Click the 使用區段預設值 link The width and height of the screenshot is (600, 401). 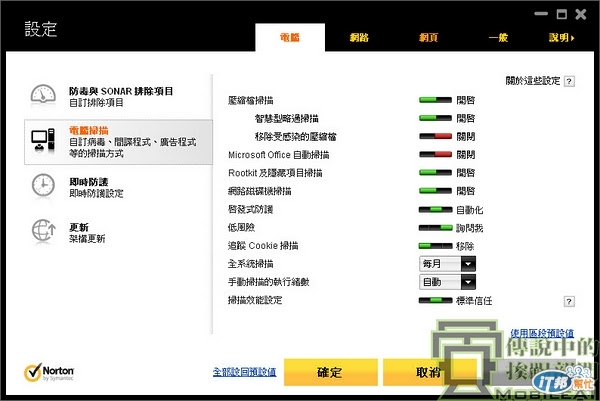pyautogui.click(x=542, y=333)
